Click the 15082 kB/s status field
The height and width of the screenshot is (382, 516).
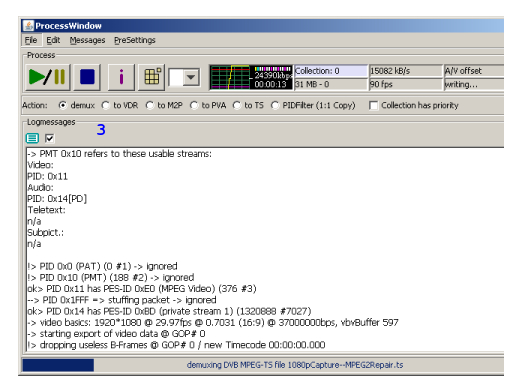[405, 71]
